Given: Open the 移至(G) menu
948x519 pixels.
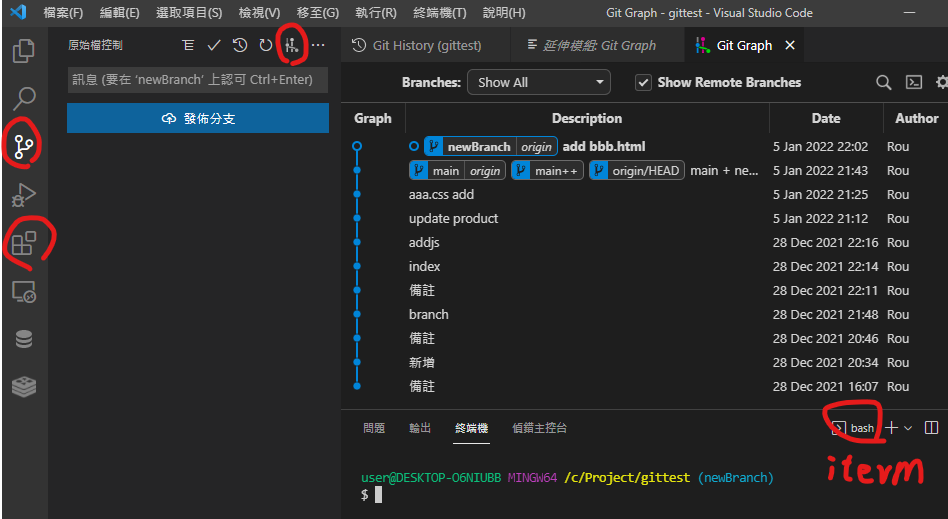Looking at the screenshot, I should click(318, 13).
